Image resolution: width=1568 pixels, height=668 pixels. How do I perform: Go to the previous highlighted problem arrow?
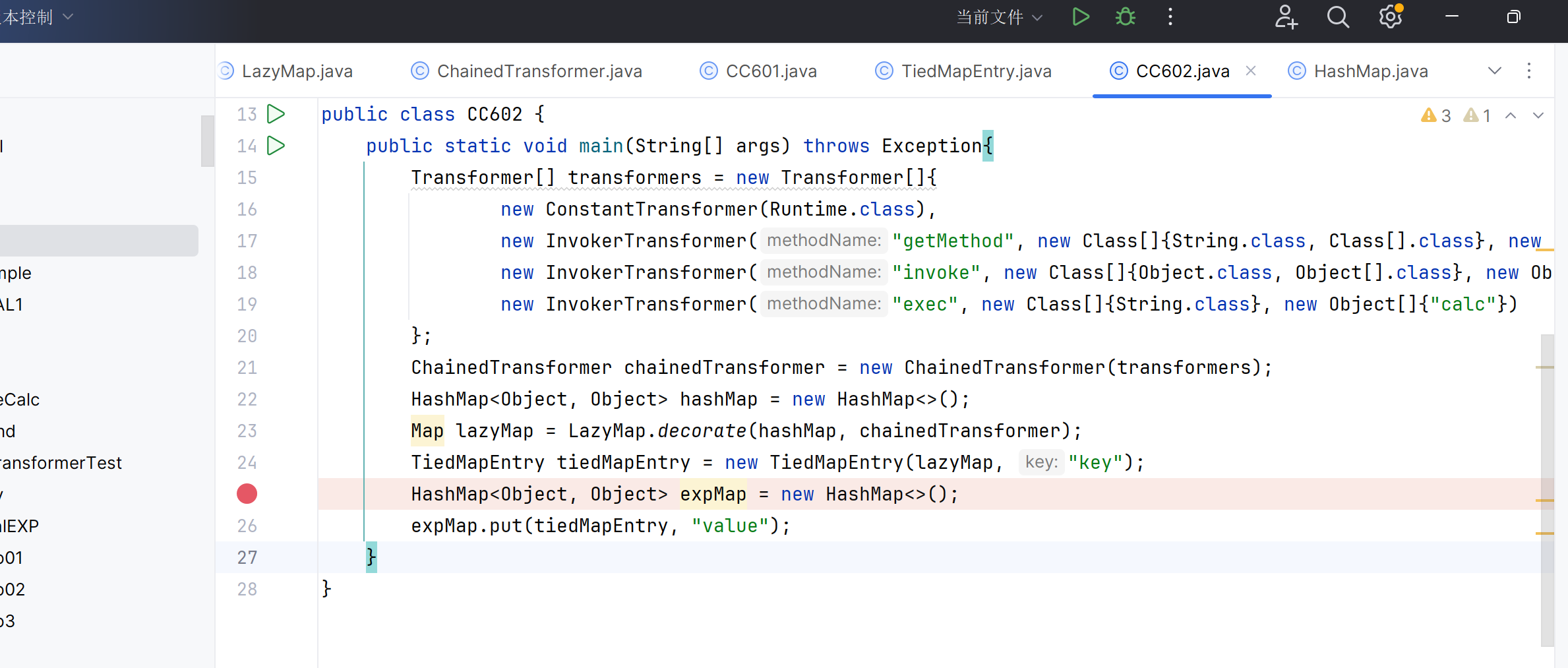1511,116
